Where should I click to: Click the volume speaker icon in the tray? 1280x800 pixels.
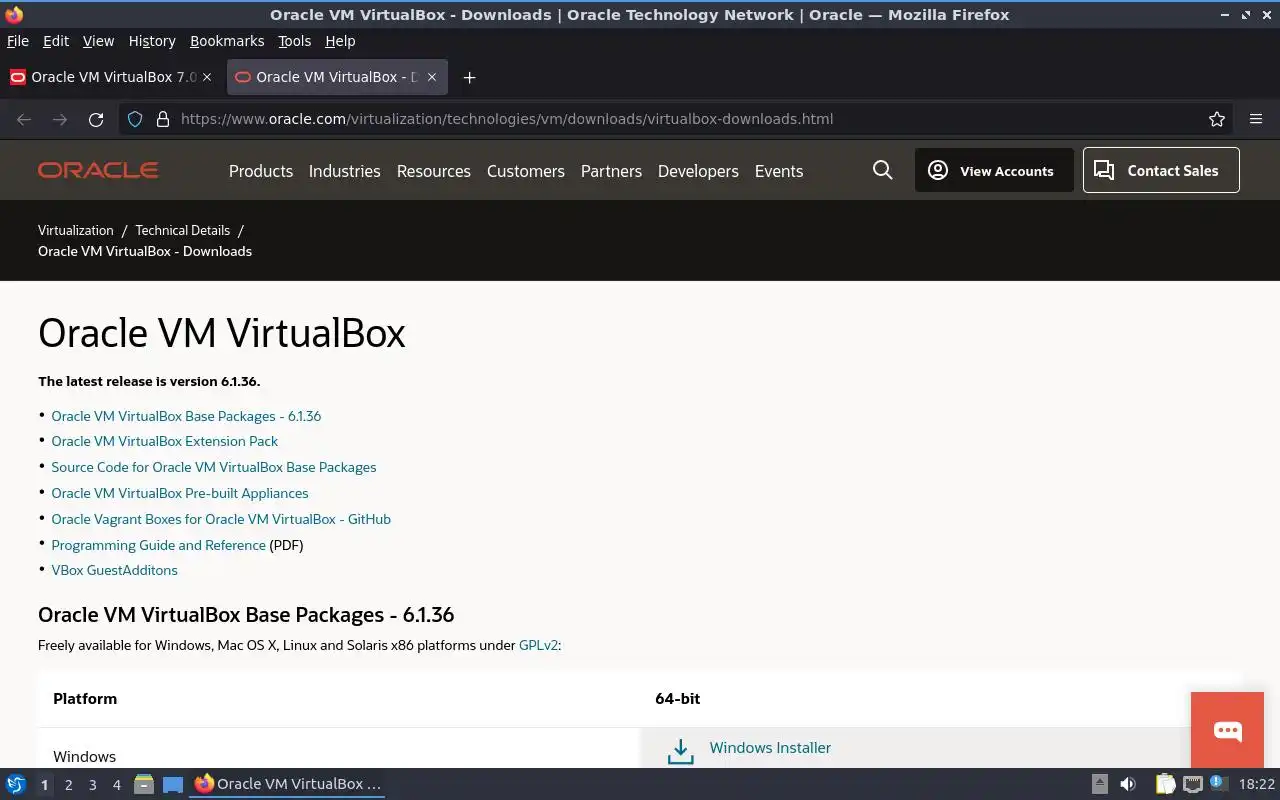point(1127,784)
